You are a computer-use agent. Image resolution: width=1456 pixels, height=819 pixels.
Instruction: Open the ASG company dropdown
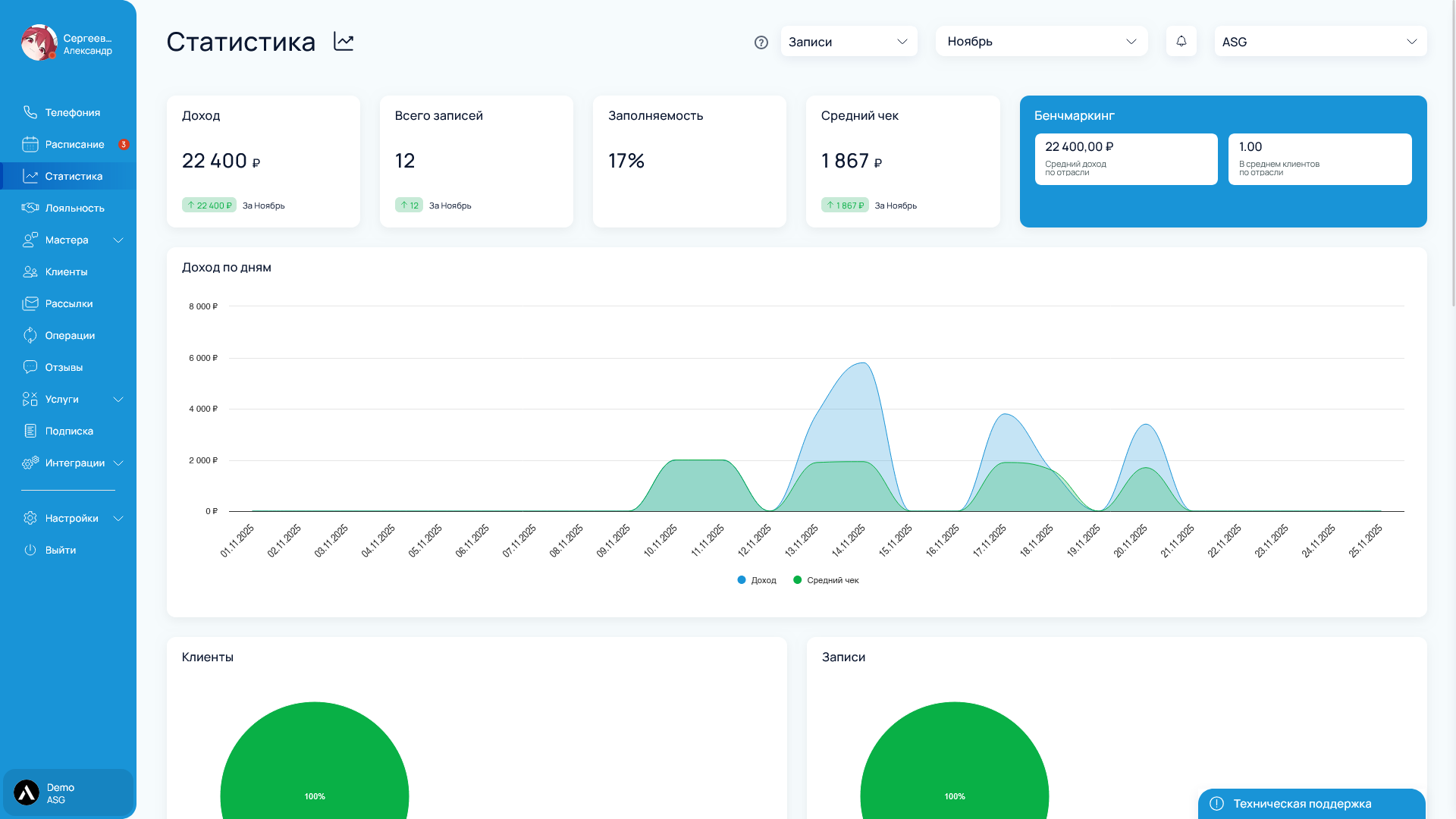click(1319, 42)
